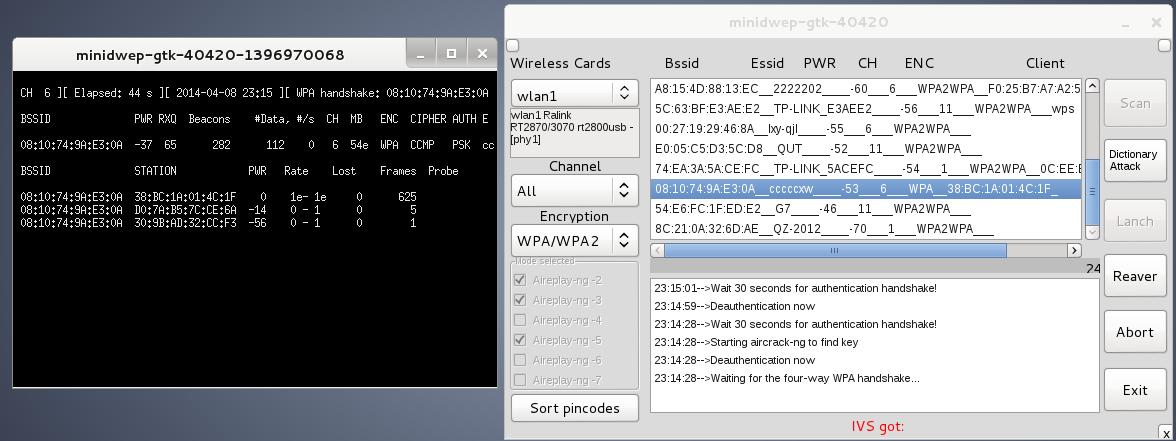Enable the Aireplay-ng -4 checkbox
This screenshot has height=441, width=1176.
(x=518, y=320)
